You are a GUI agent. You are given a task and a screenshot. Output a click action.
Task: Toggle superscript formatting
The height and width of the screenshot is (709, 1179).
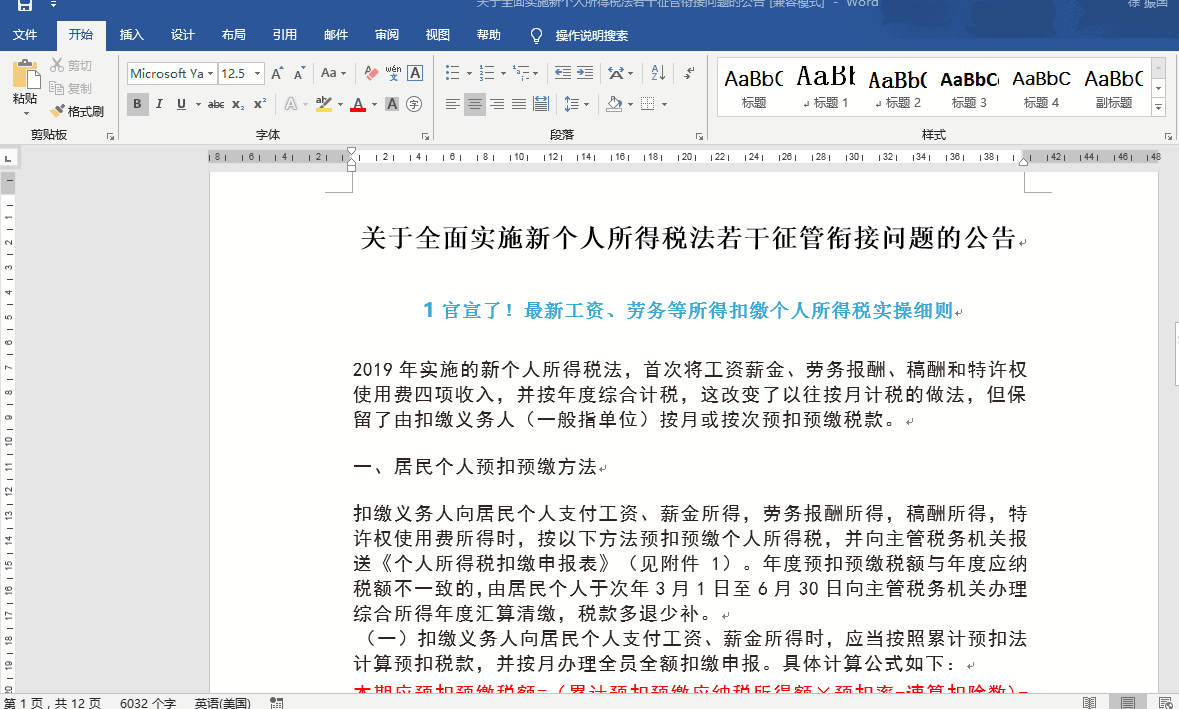click(x=258, y=103)
